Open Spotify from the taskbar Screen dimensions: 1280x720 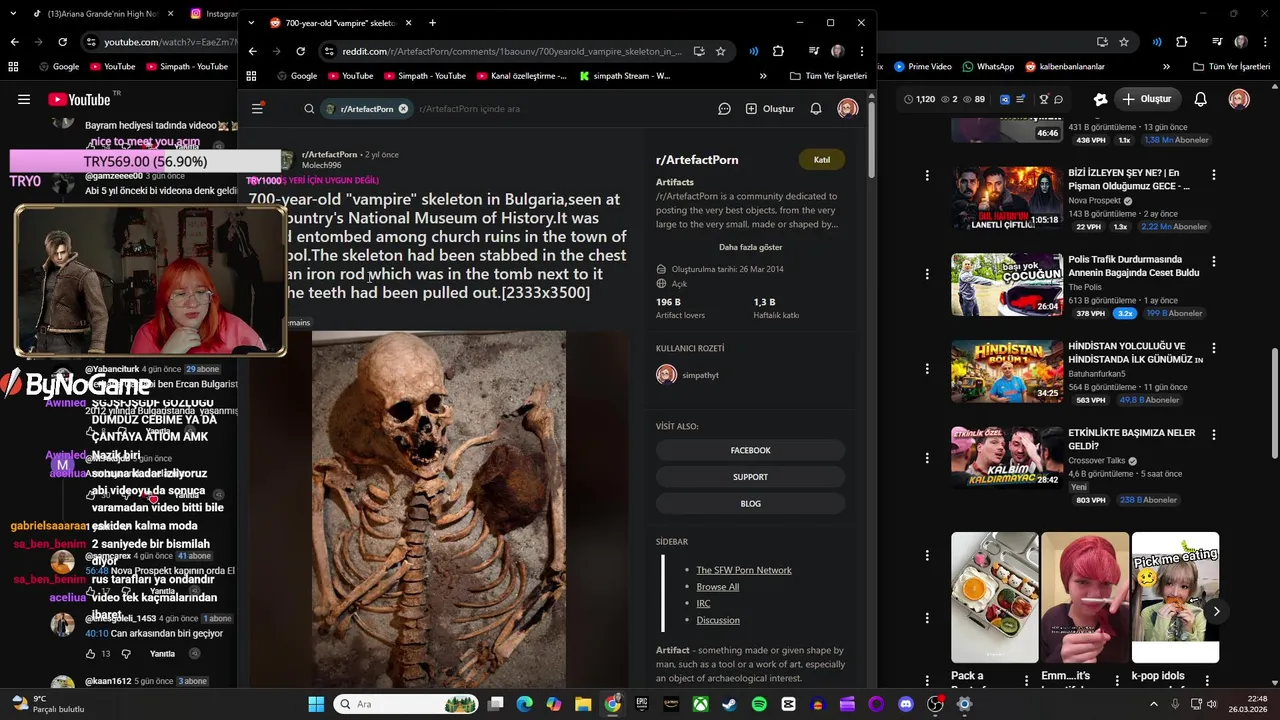[759, 704]
